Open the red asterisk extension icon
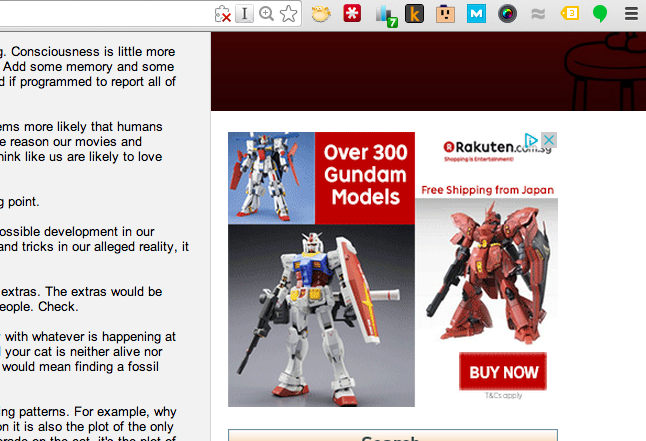This screenshot has width=646, height=441. tap(352, 13)
